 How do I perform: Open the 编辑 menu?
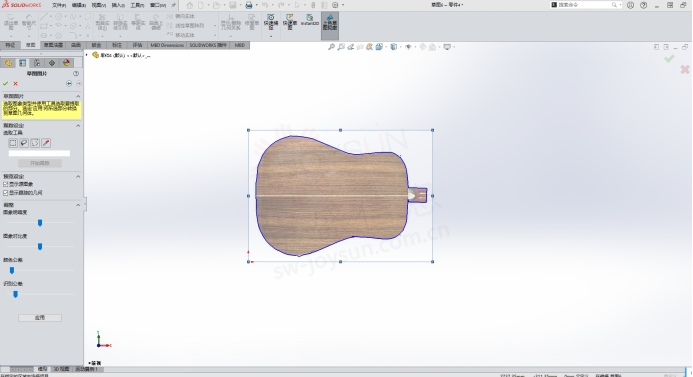(x=79, y=5)
